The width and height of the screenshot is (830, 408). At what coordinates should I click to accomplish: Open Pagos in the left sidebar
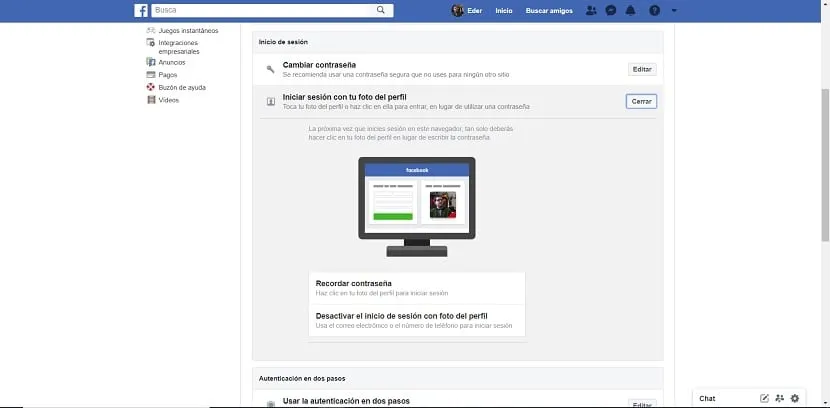(x=167, y=74)
